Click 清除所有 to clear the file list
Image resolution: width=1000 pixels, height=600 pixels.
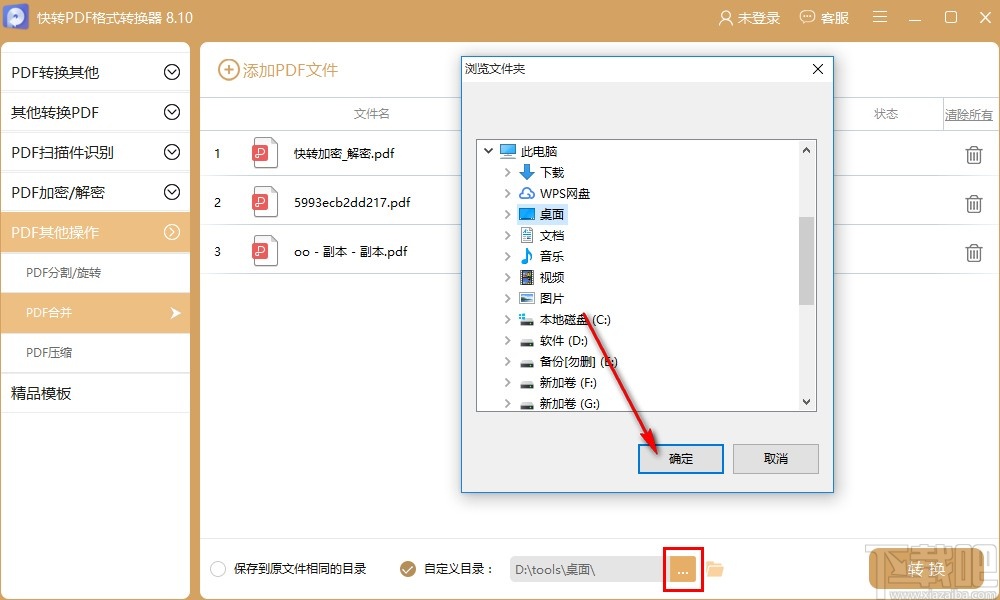(967, 114)
